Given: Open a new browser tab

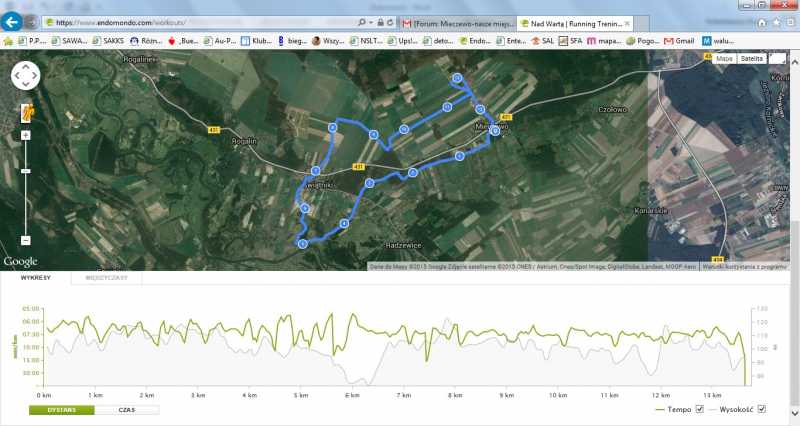Looking at the screenshot, I should coord(641,23).
